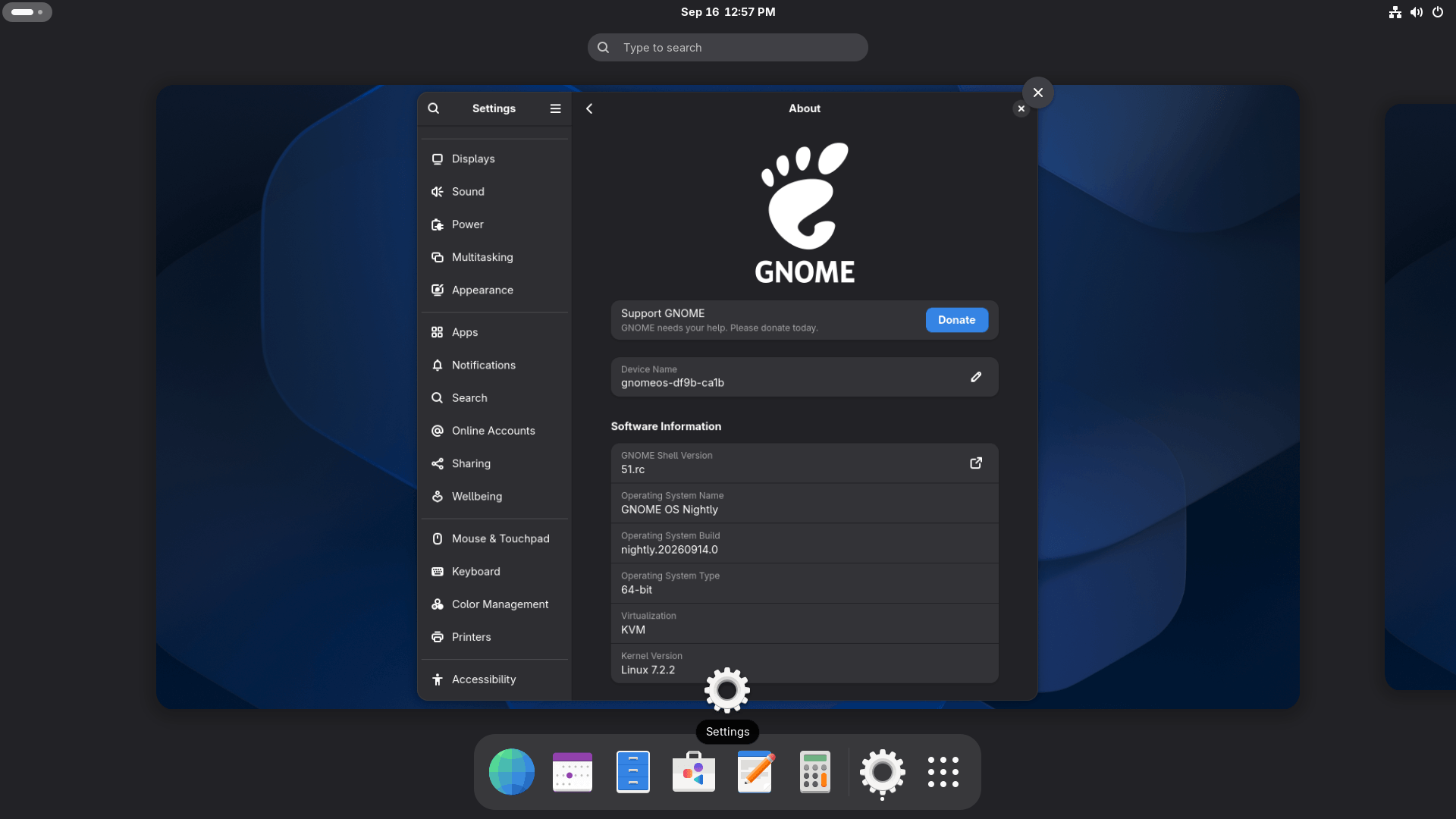This screenshot has width=1456, height=819.
Task: Click the Displays monitor icon
Action: point(438,159)
